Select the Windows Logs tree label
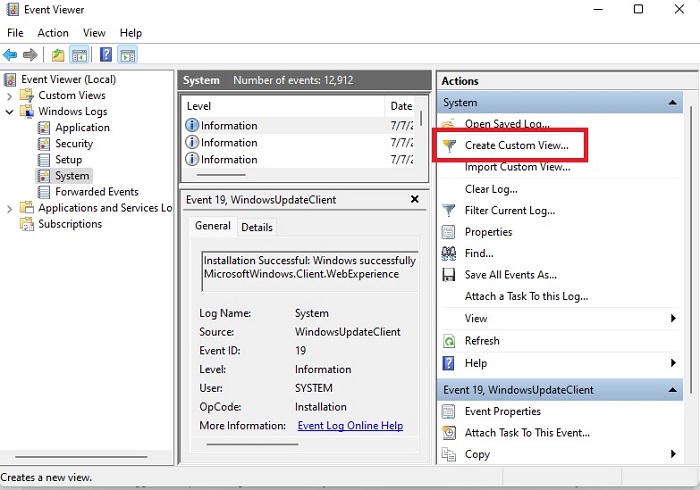 (73, 112)
